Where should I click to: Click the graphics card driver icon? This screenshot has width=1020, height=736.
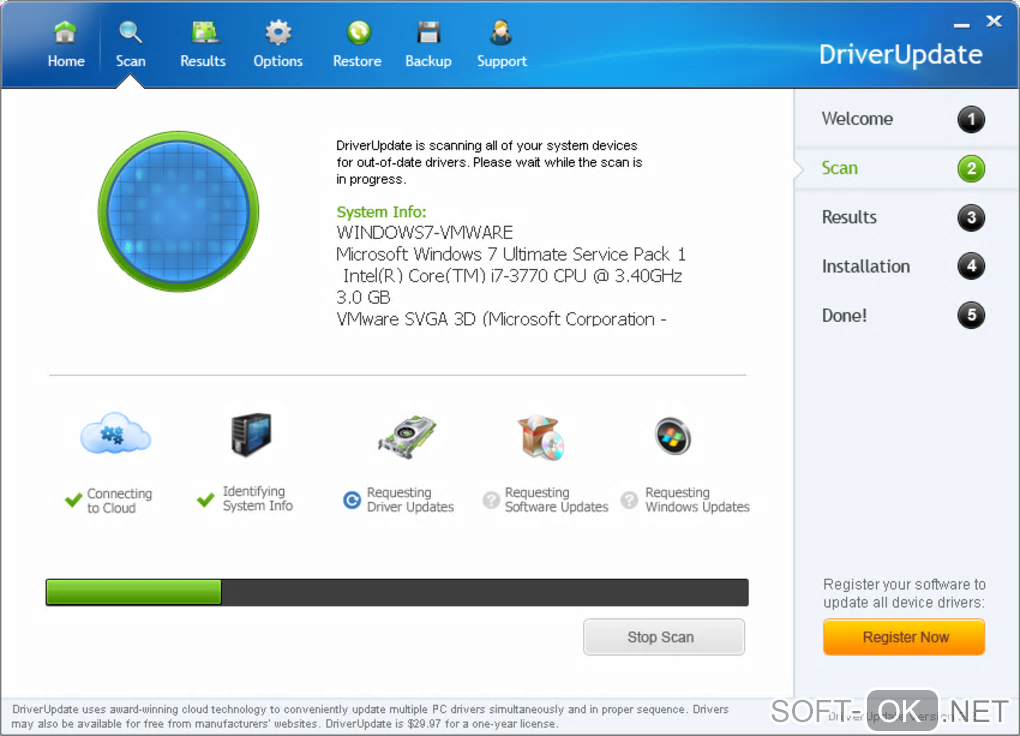tap(407, 437)
